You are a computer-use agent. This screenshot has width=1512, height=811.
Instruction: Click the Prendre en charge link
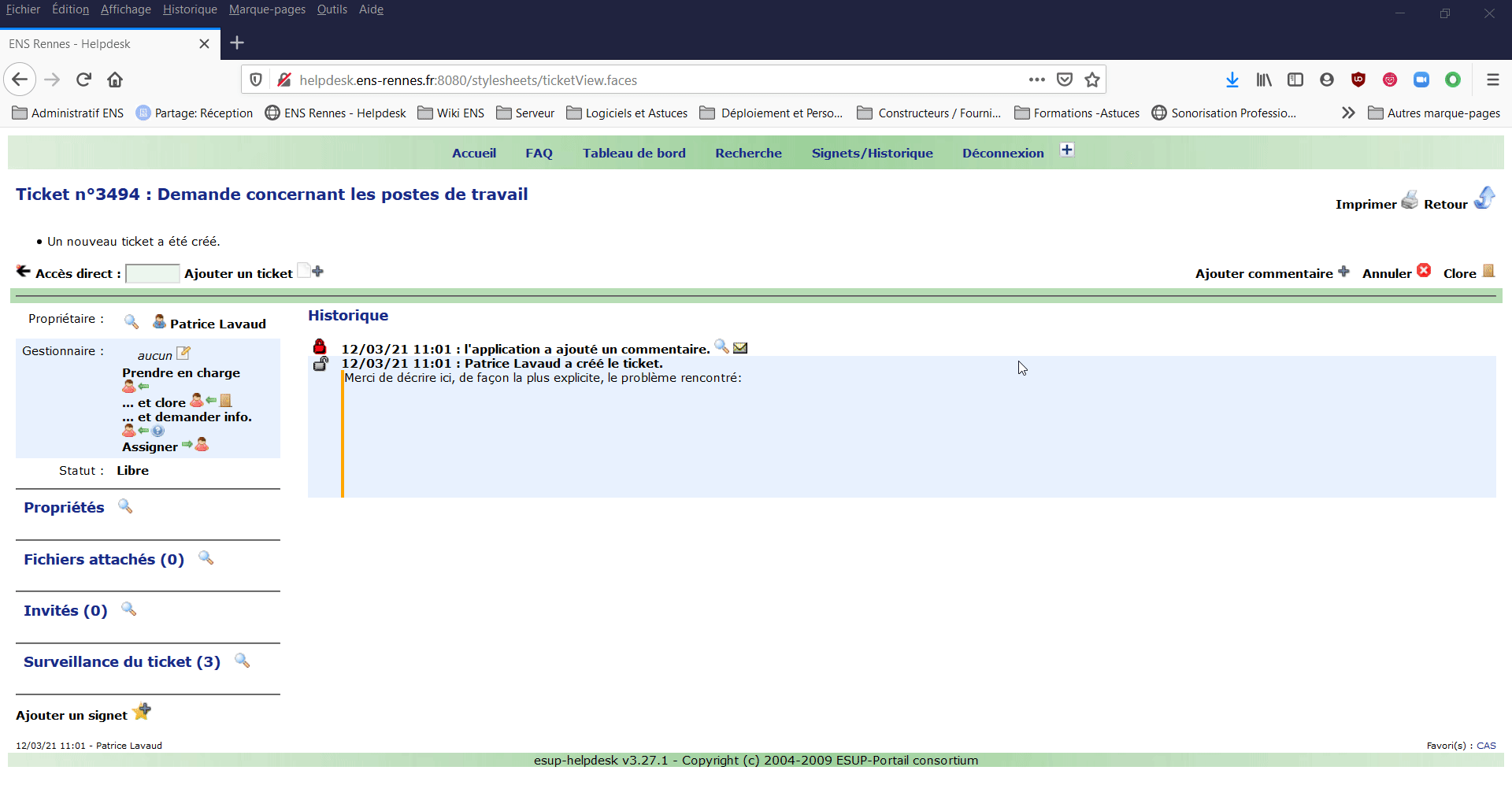pyautogui.click(x=181, y=373)
